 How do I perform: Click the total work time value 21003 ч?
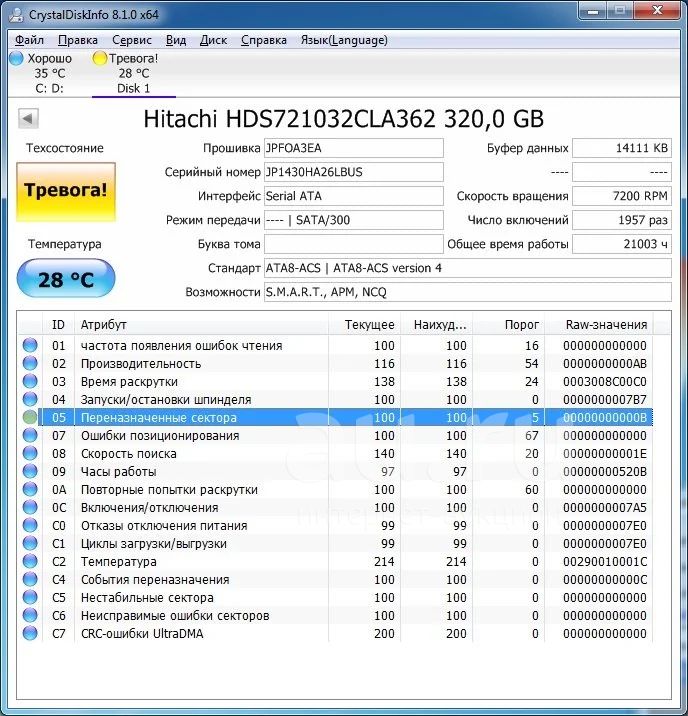pos(622,244)
